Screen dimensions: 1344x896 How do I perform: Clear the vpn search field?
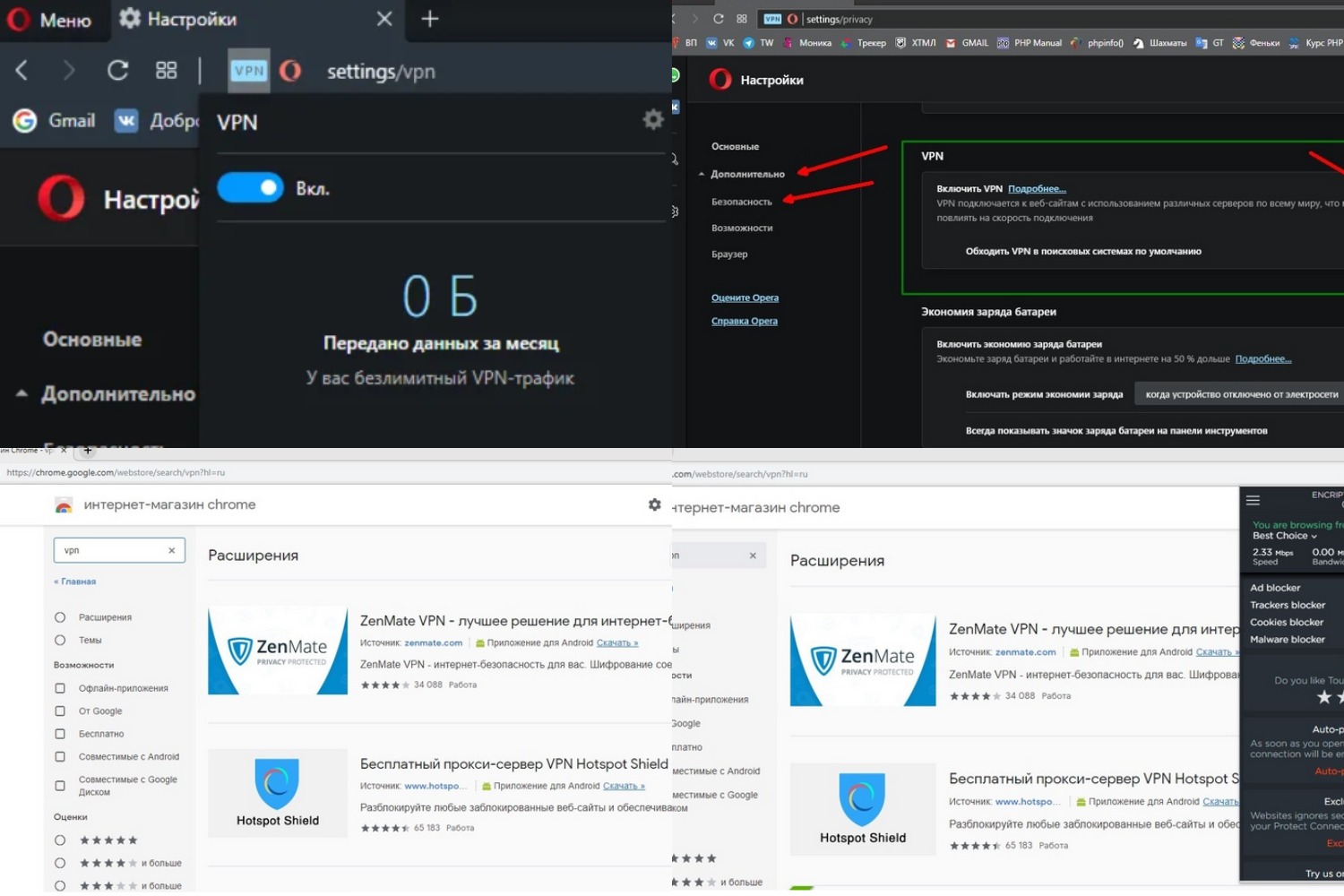[172, 550]
